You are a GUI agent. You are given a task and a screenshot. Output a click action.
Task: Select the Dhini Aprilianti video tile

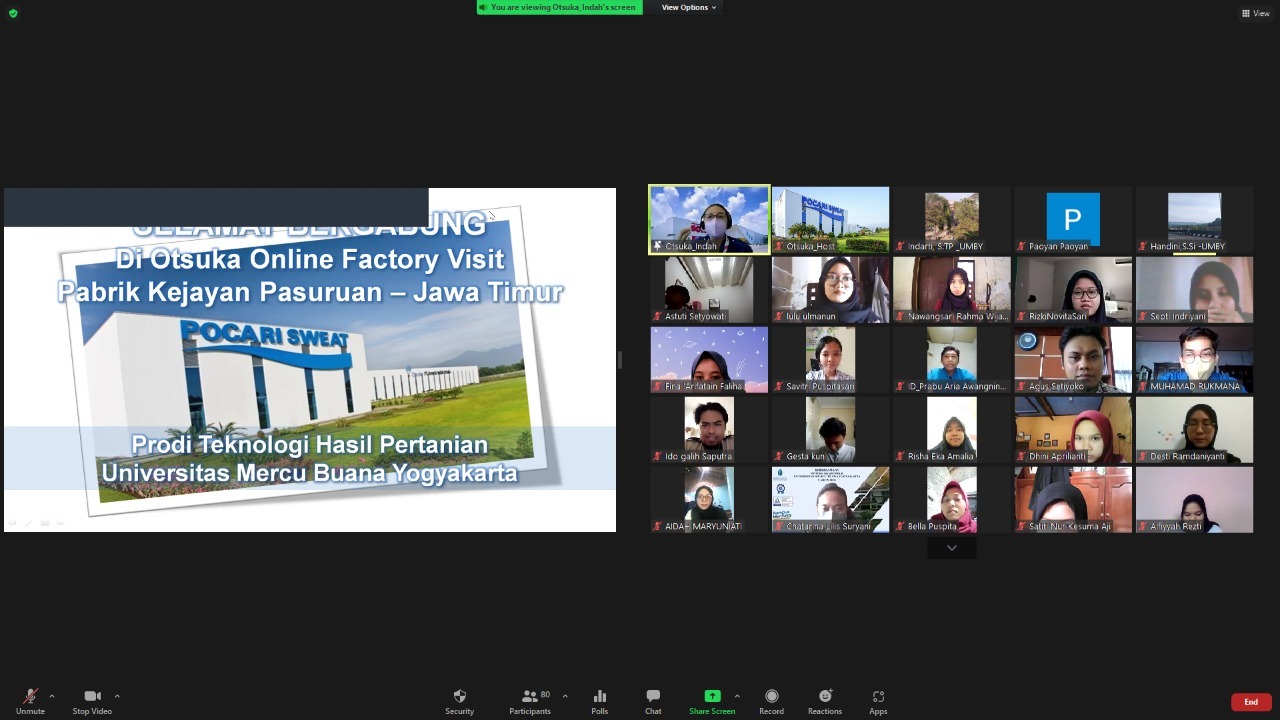(x=1073, y=430)
